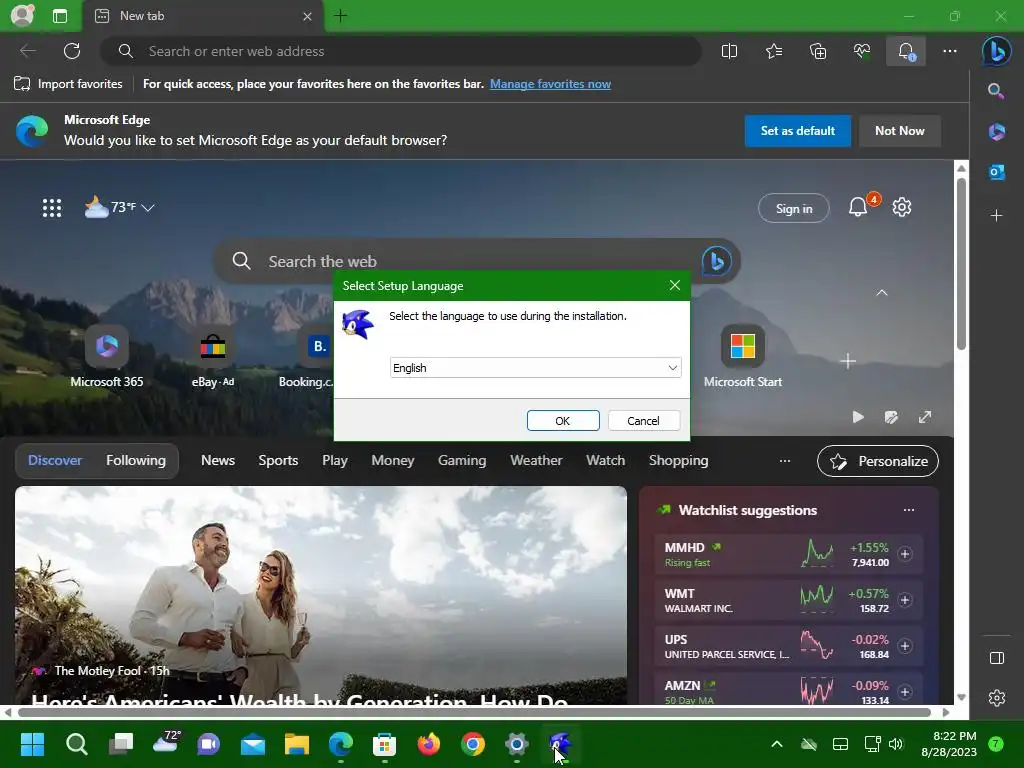Image resolution: width=1024 pixels, height=768 pixels.
Task: Open Watchlist suggestions more options
Action: pyautogui.click(x=909, y=510)
